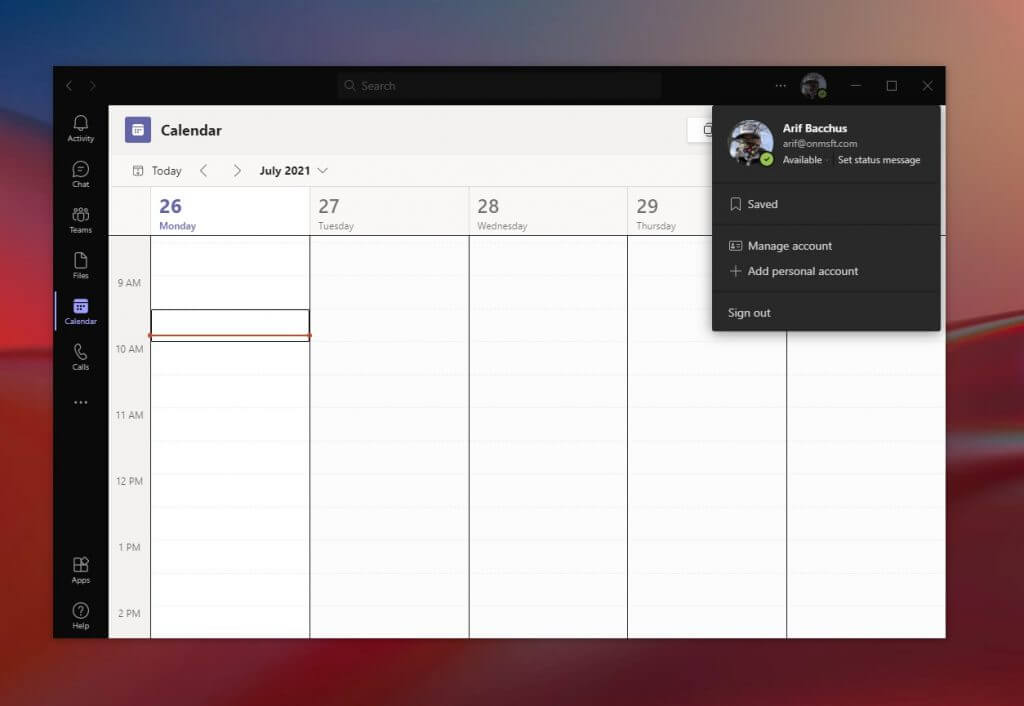This screenshot has width=1024, height=706.
Task: Show more apps ellipsis in sidebar
Action: point(80,402)
